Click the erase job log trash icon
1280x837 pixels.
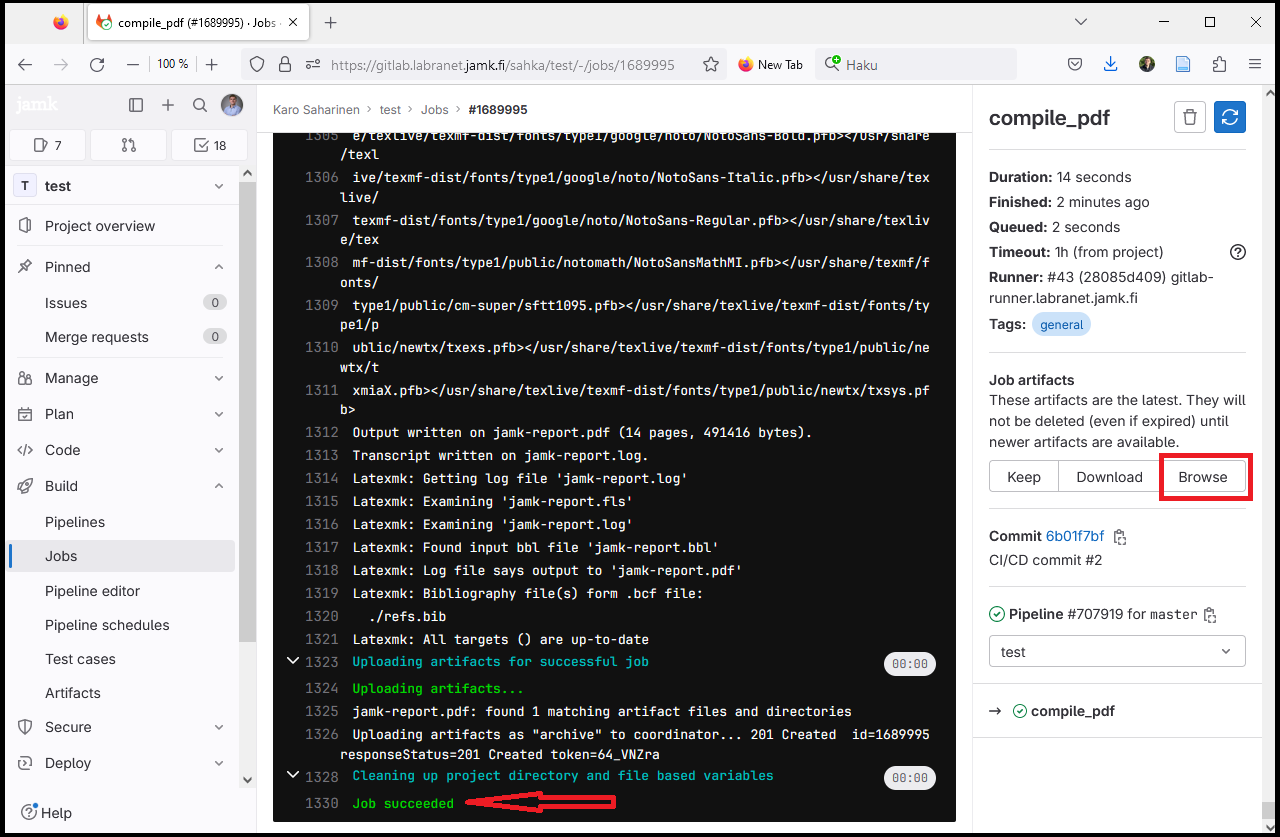(x=1189, y=117)
